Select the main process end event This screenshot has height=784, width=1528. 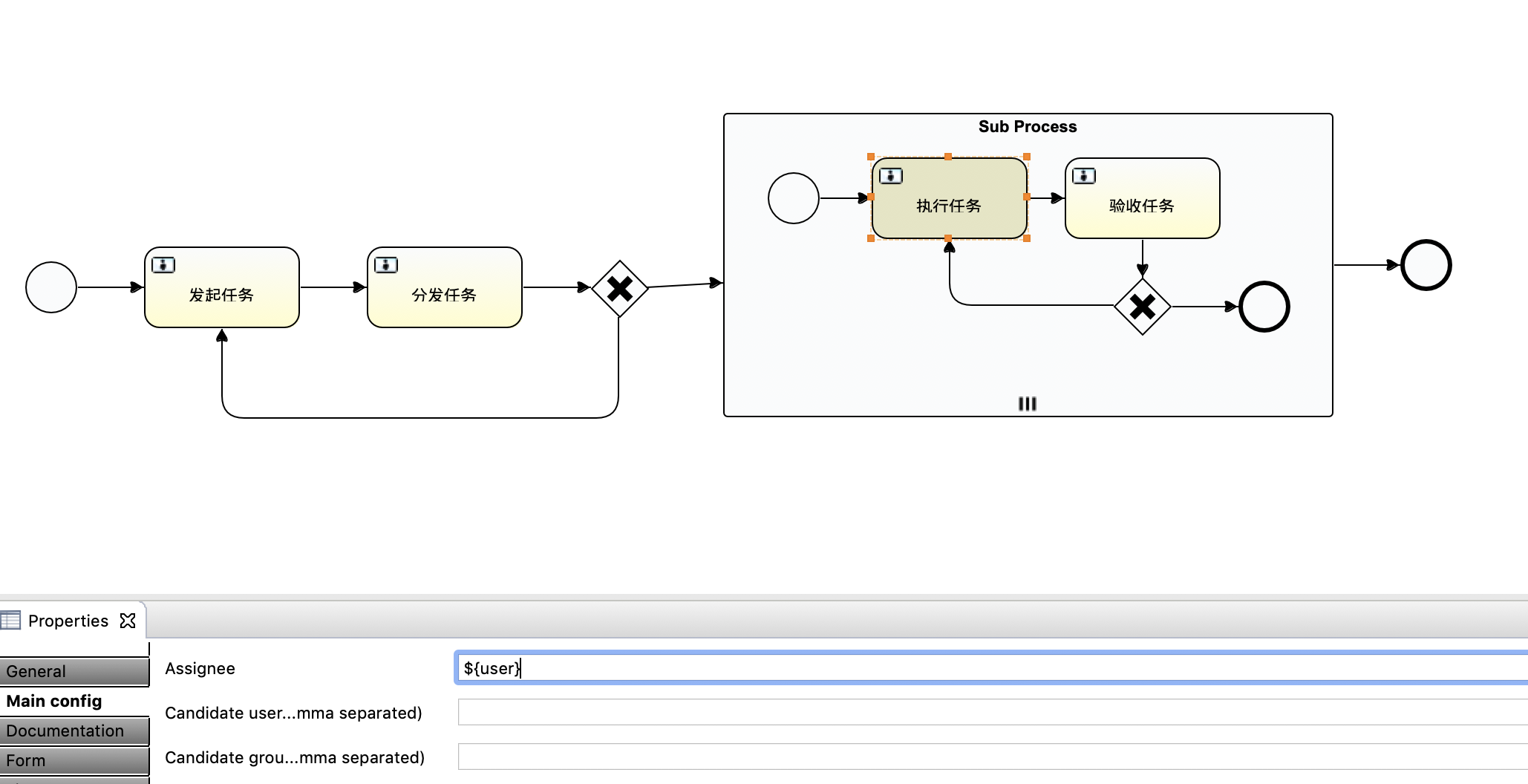[x=1426, y=265]
